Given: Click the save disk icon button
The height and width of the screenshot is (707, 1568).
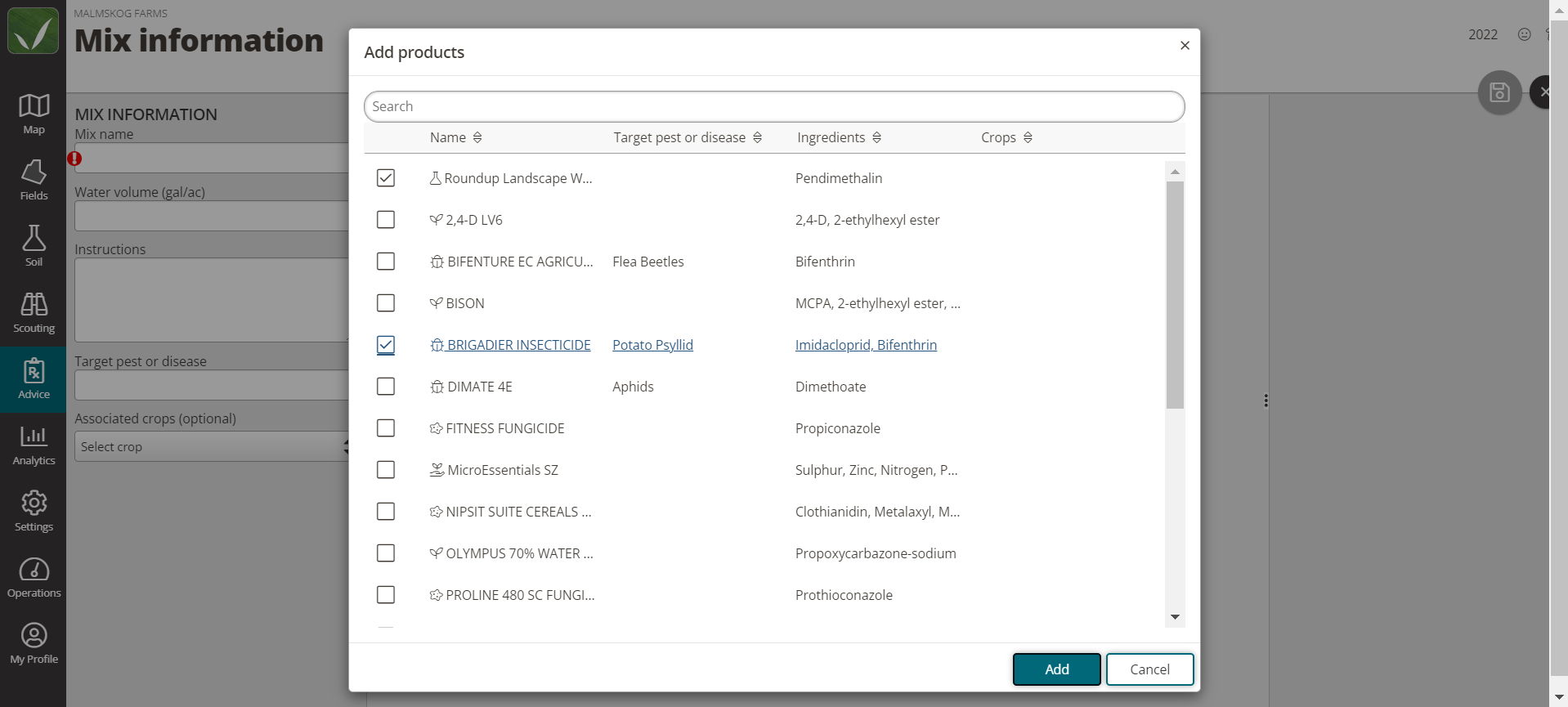Looking at the screenshot, I should pos(1499,92).
